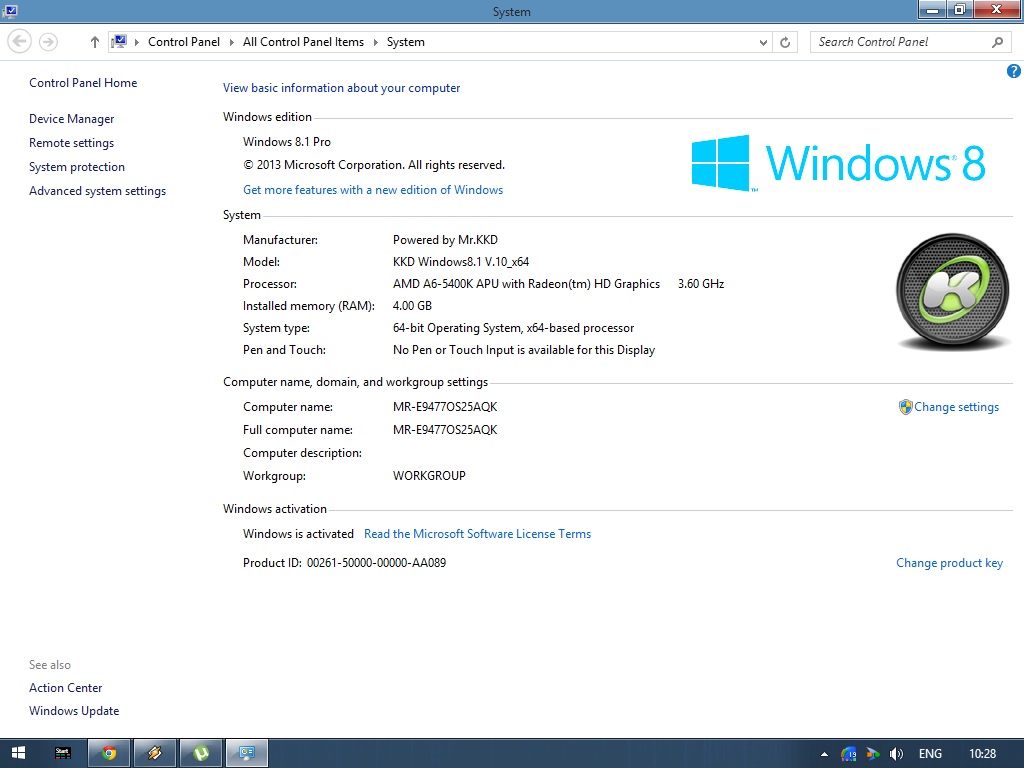Open address bar history dropdown

click(763, 42)
